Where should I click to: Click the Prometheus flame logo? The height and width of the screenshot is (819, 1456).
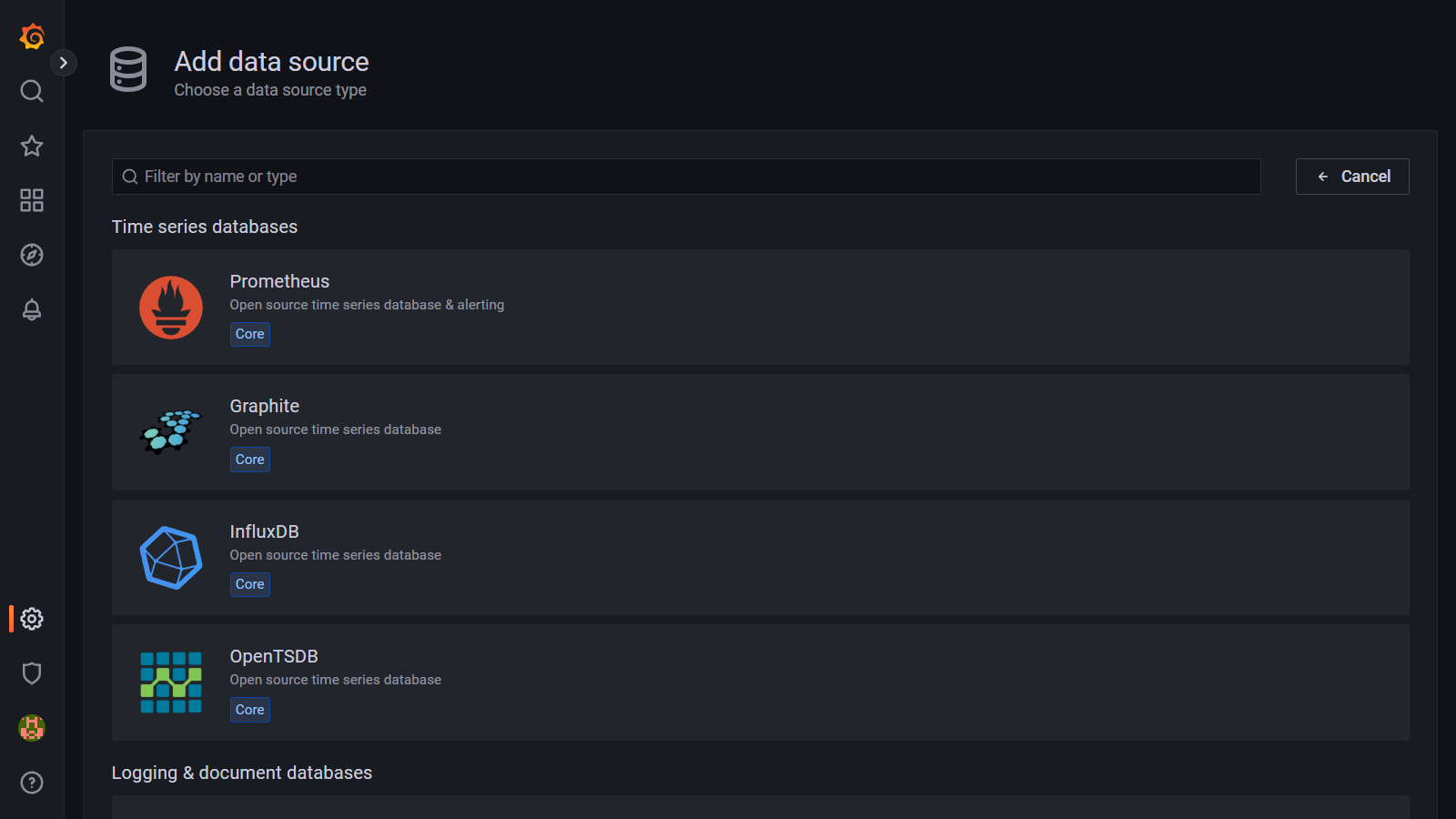click(x=171, y=308)
